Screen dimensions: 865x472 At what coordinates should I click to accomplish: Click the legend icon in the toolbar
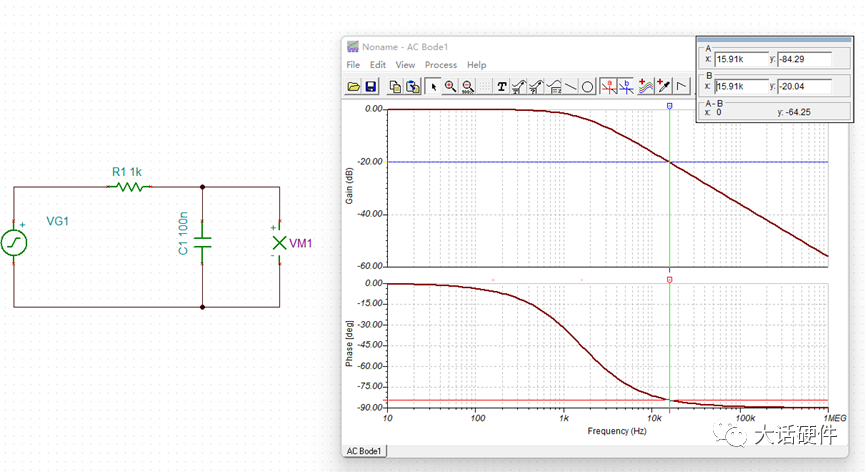point(553,87)
